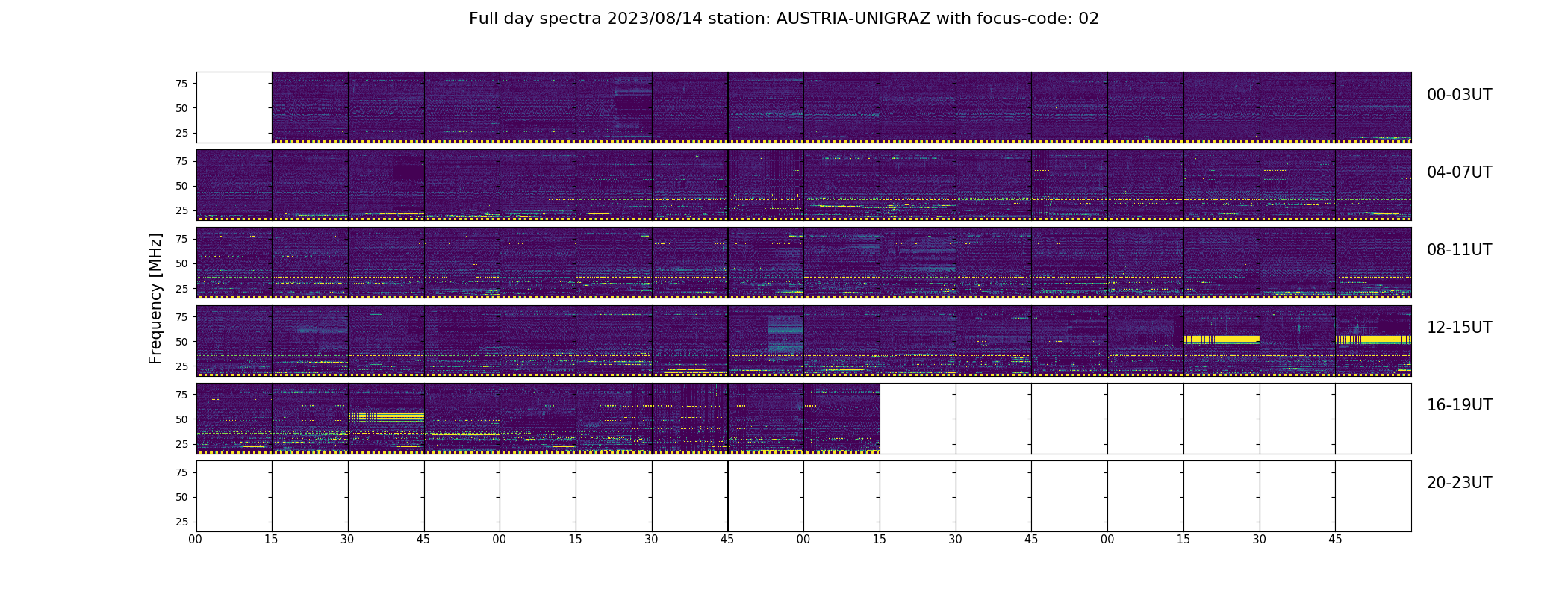The height and width of the screenshot is (597, 1568).
Task: Click the 25 tick label of 16-19UT row
Action: pos(181,444)
